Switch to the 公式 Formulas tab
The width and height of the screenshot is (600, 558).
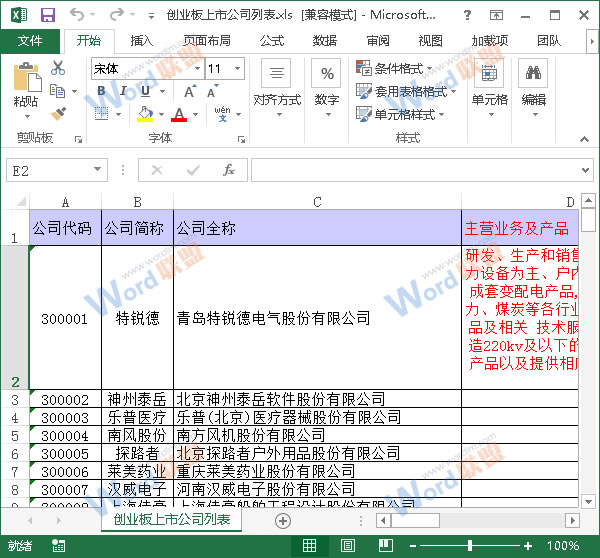272,41
